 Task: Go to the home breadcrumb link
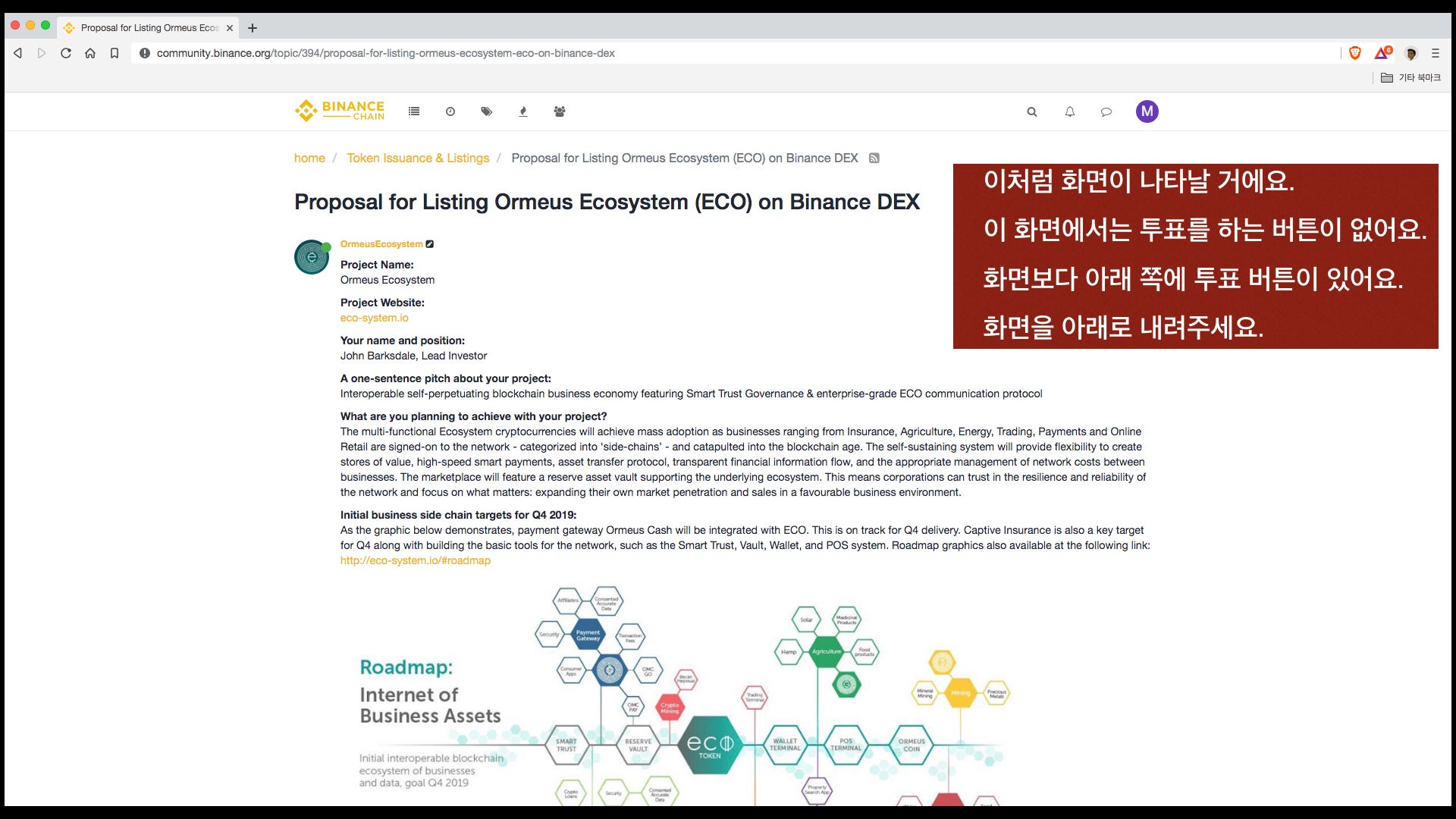(x=309, y=158)
